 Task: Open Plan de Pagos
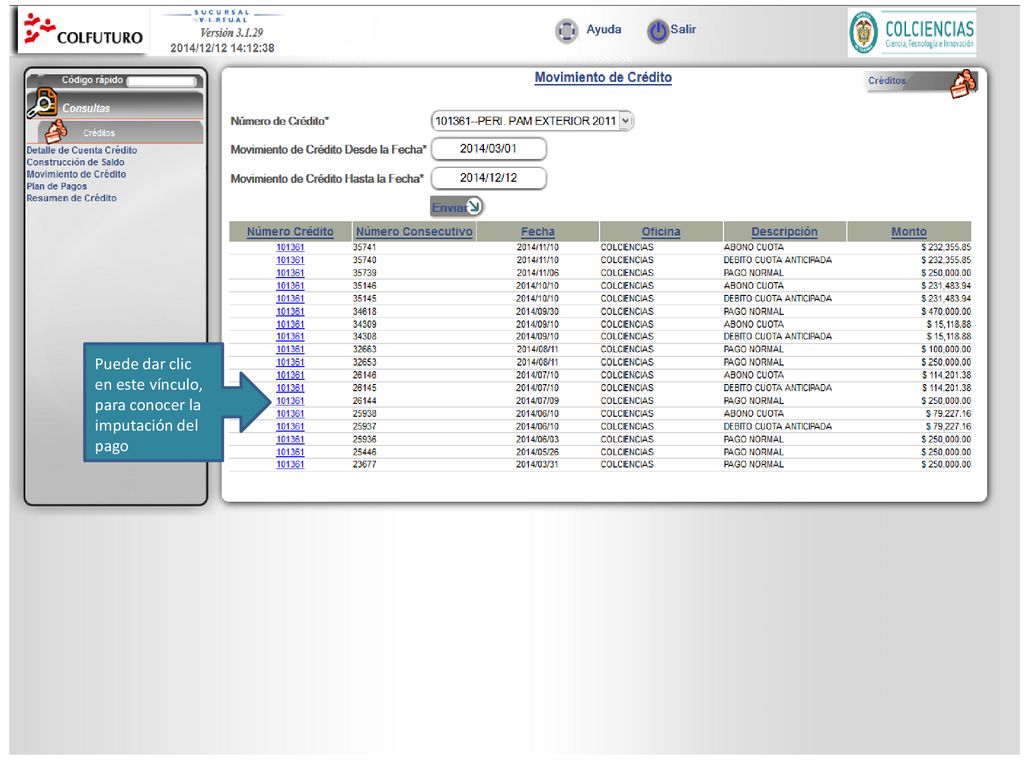56,186
